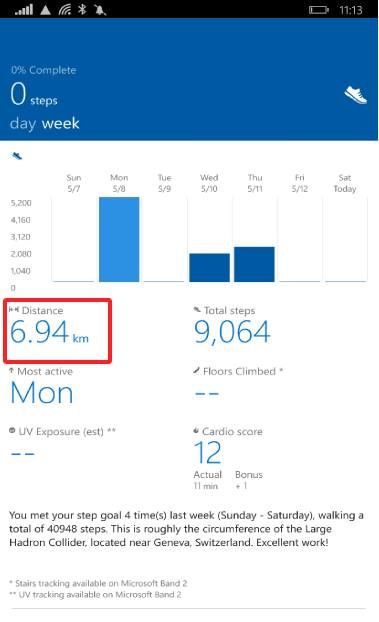Tap the UV Exposure sun icon

click(x=12, y=431)
